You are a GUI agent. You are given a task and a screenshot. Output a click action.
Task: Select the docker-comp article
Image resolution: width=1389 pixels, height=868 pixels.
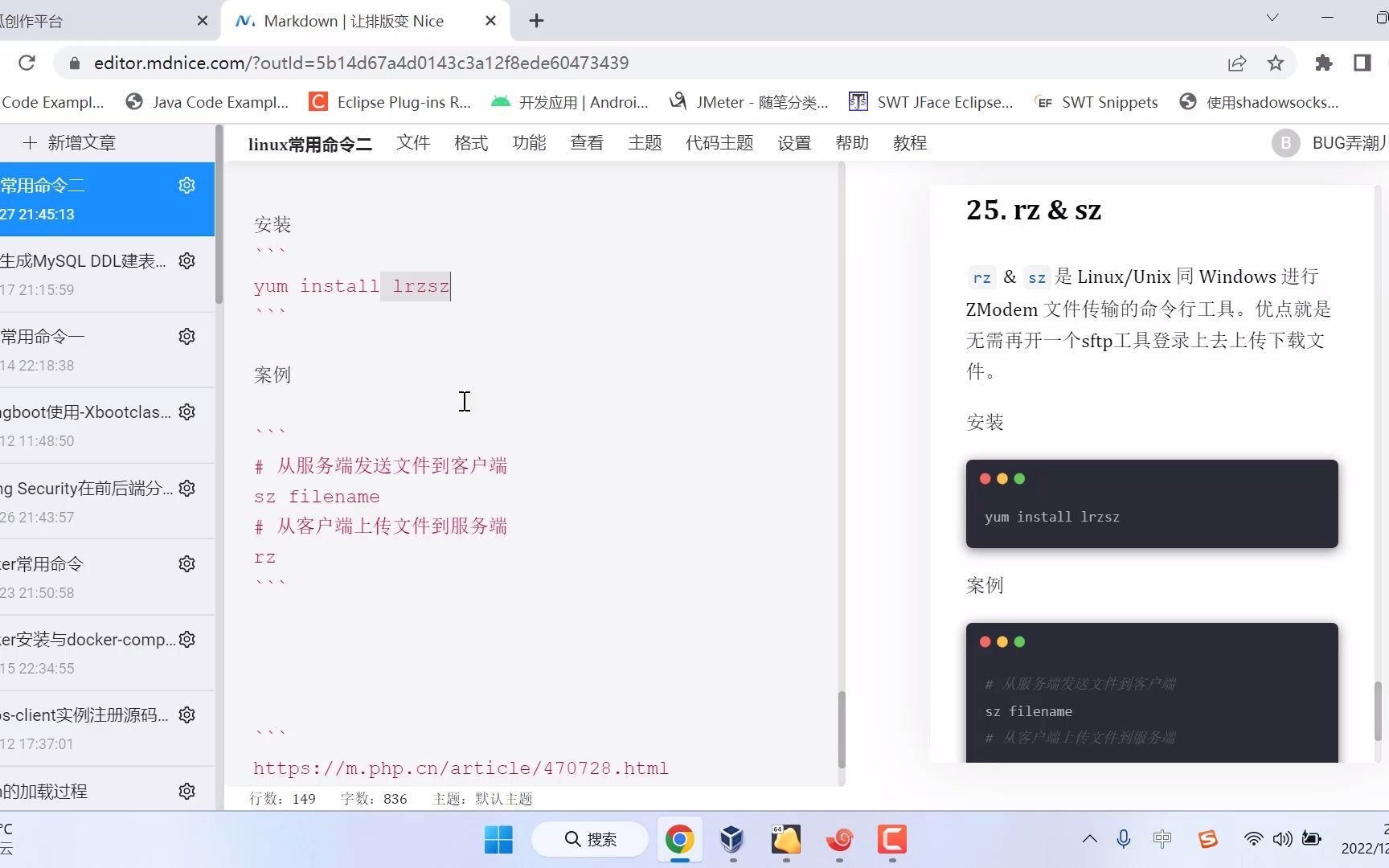pos(107,653)
